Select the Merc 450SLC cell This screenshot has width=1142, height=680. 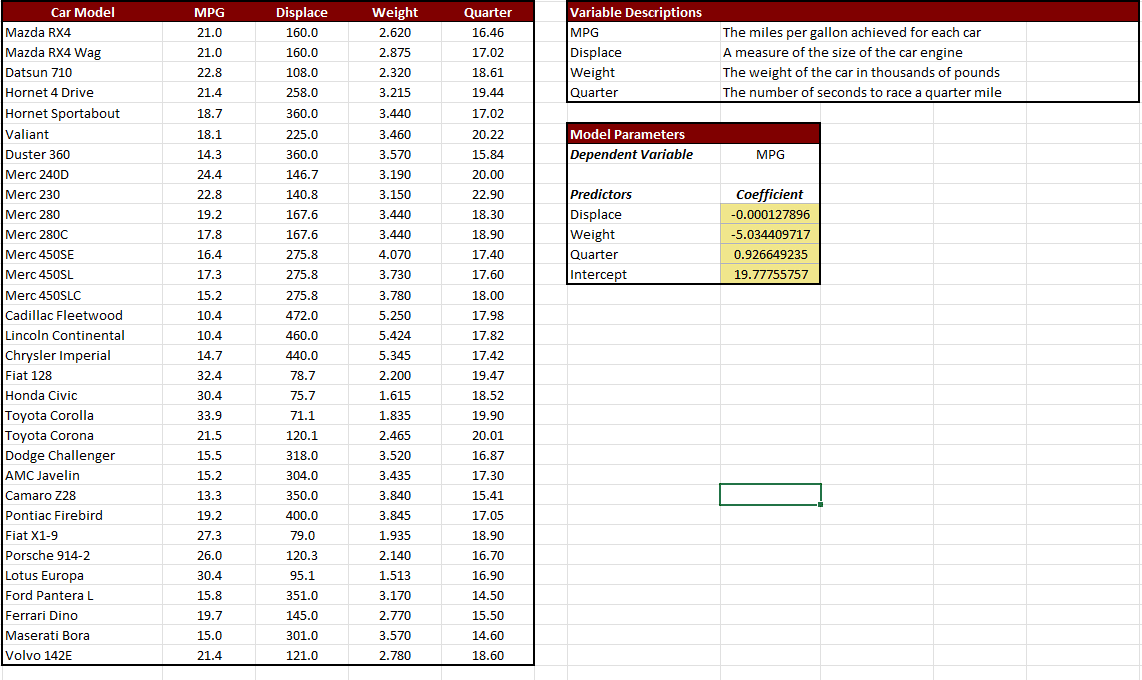(x=82, y=296)
